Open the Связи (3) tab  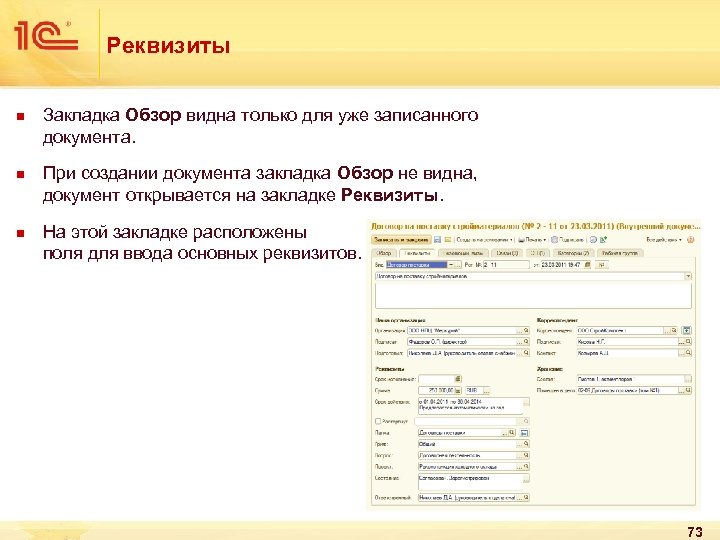(x=507, y=253)
